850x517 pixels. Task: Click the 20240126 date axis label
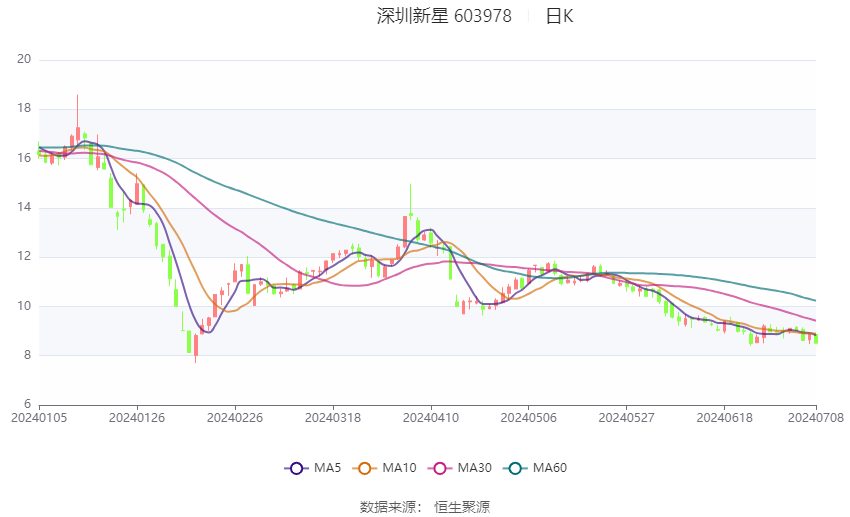[137, 418]
